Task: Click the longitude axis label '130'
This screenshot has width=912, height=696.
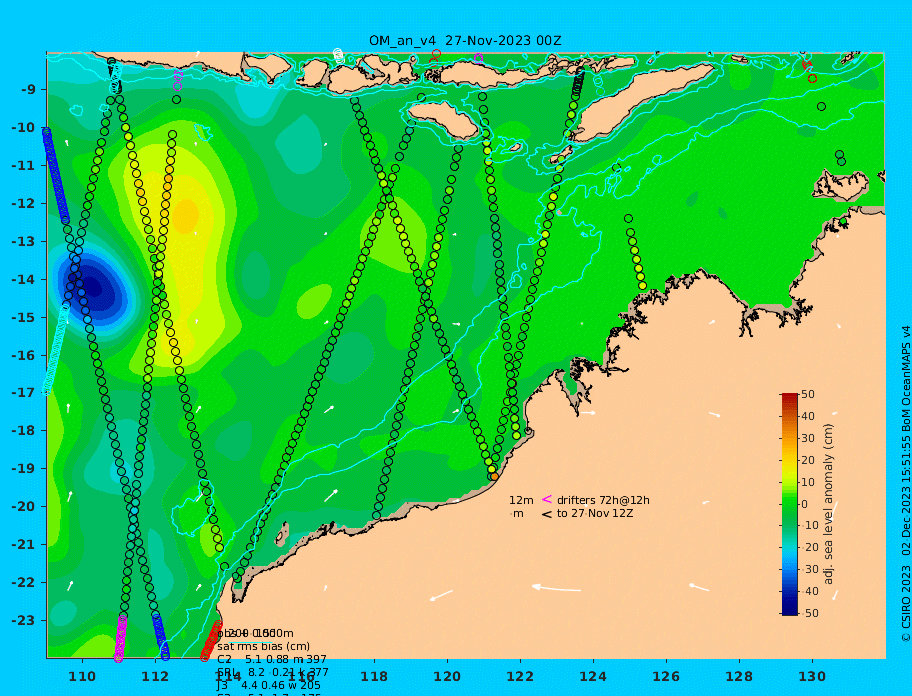Action: [x=812, y=677]
